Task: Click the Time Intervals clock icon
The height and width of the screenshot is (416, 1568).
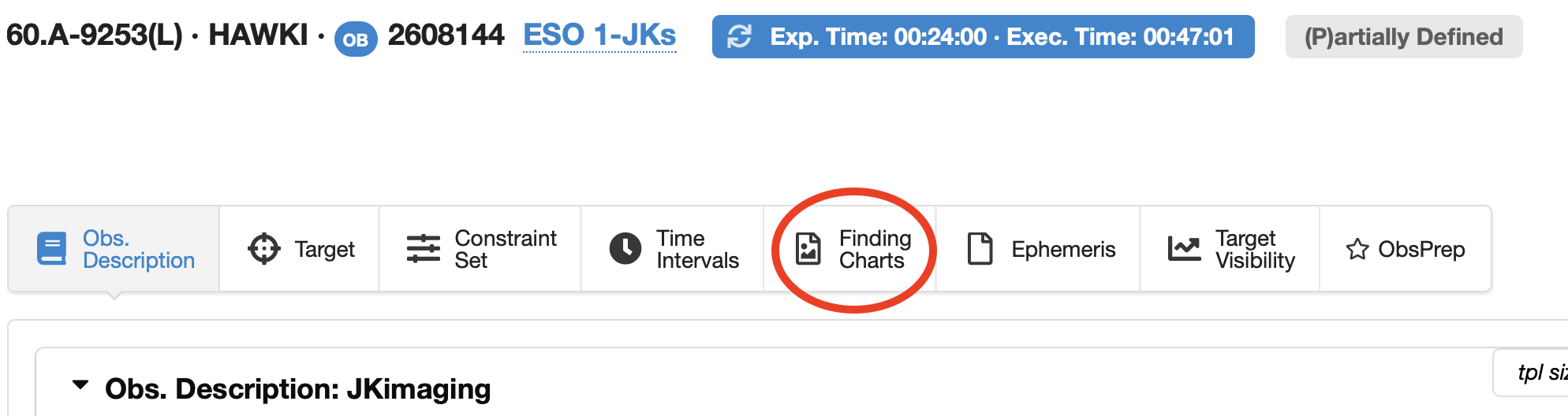Action: pyautogui.click(x=625, y=249)
